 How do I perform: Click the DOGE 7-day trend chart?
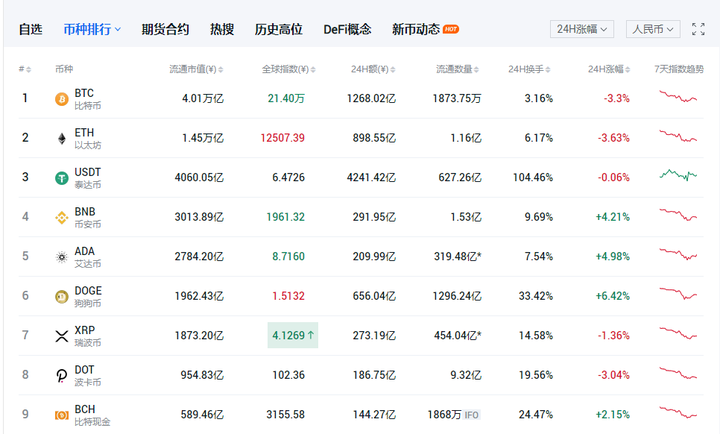click(x=678, y=293)
